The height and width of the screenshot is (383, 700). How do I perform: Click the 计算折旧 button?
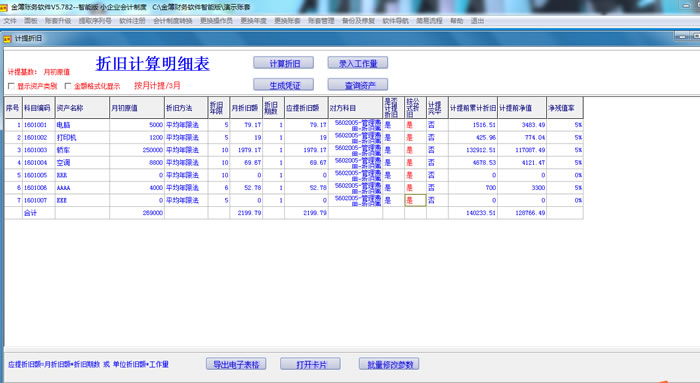click(x=283, y=63)
